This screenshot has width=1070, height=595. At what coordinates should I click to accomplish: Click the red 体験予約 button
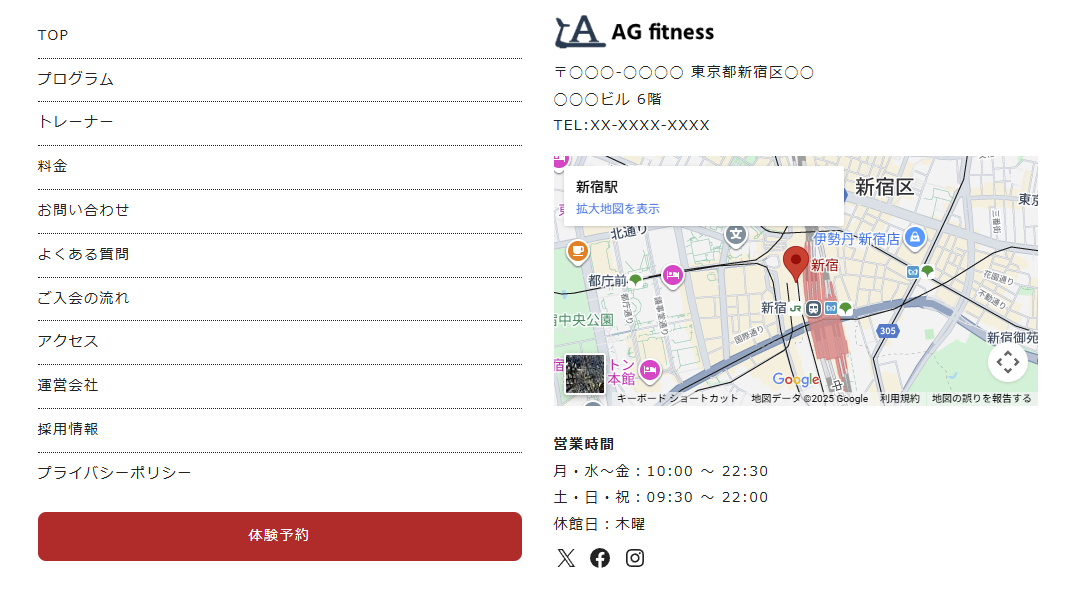click(x=280, y=536)
